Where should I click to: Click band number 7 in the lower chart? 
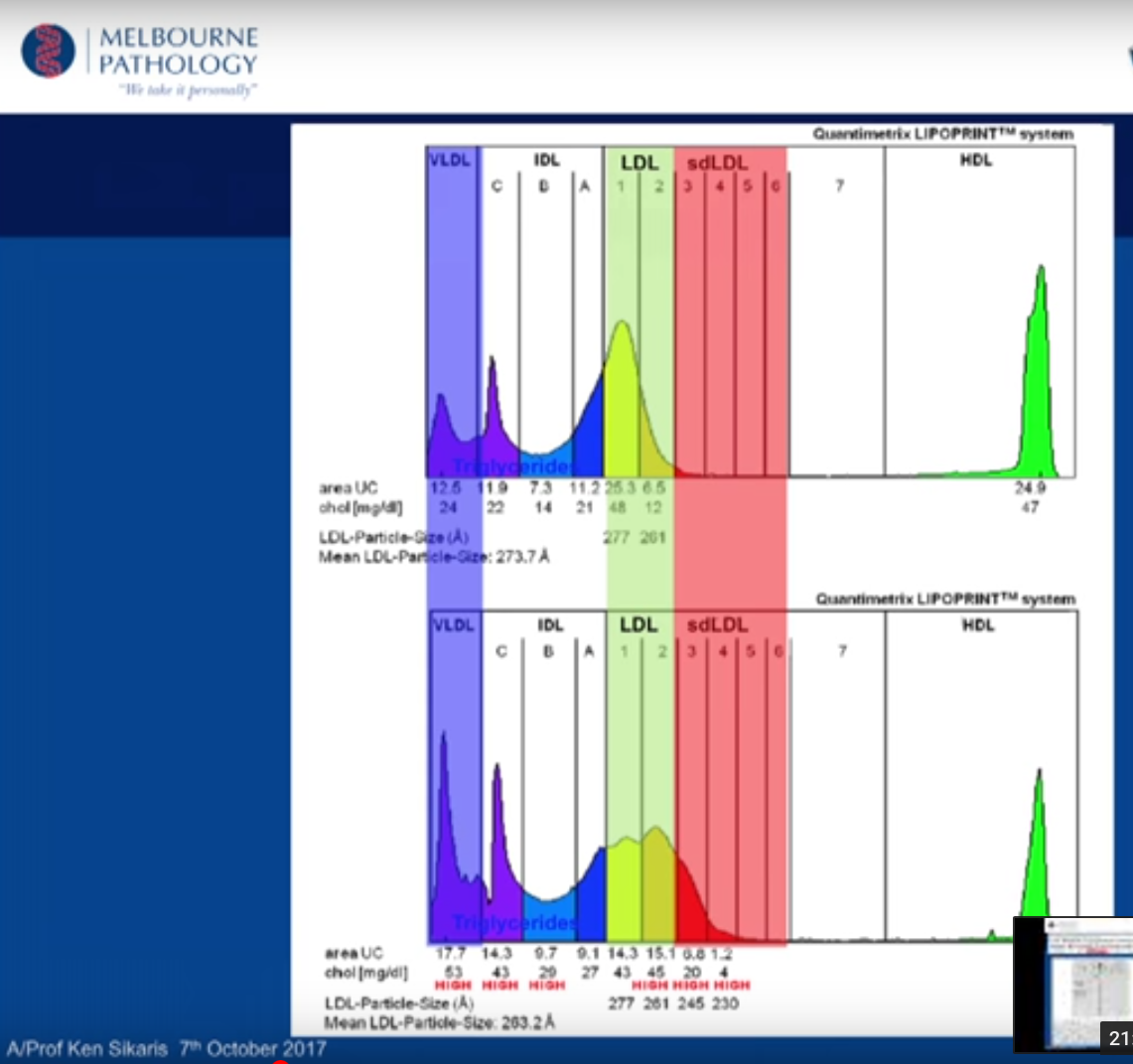842,651
